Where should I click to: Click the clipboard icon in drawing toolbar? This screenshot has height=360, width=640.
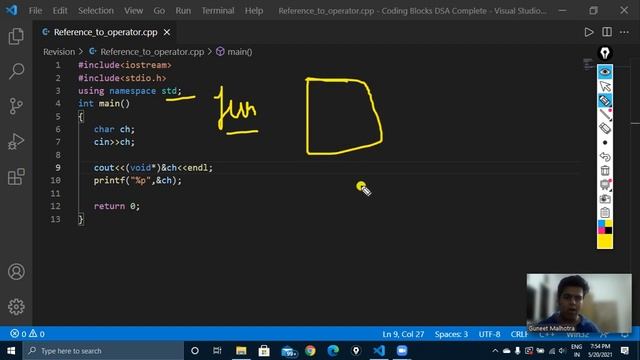point(605,213)
